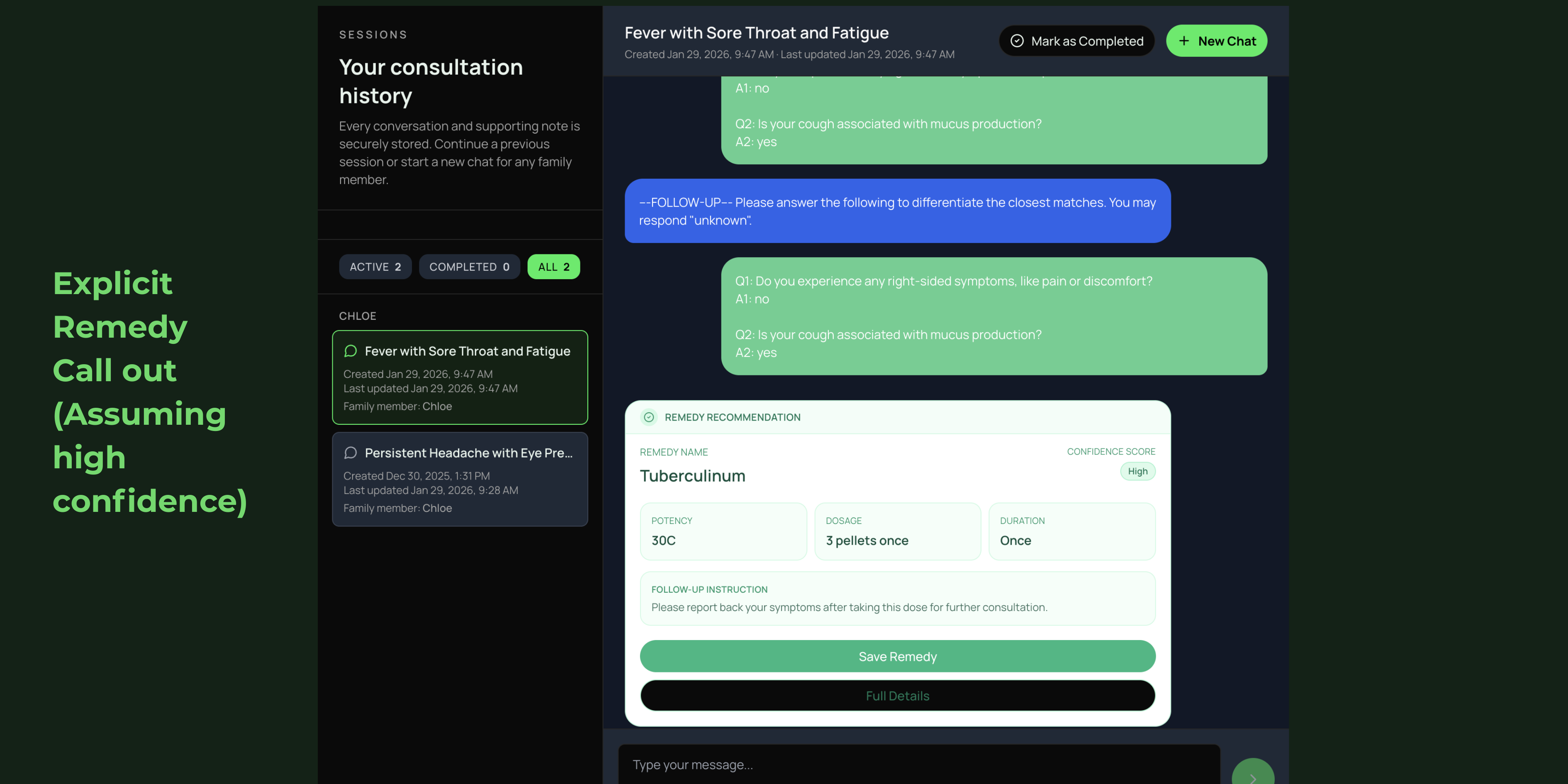Switch session filter to ALL
Viewport: 1568px width, 784px height.
(x=553, y=266)
